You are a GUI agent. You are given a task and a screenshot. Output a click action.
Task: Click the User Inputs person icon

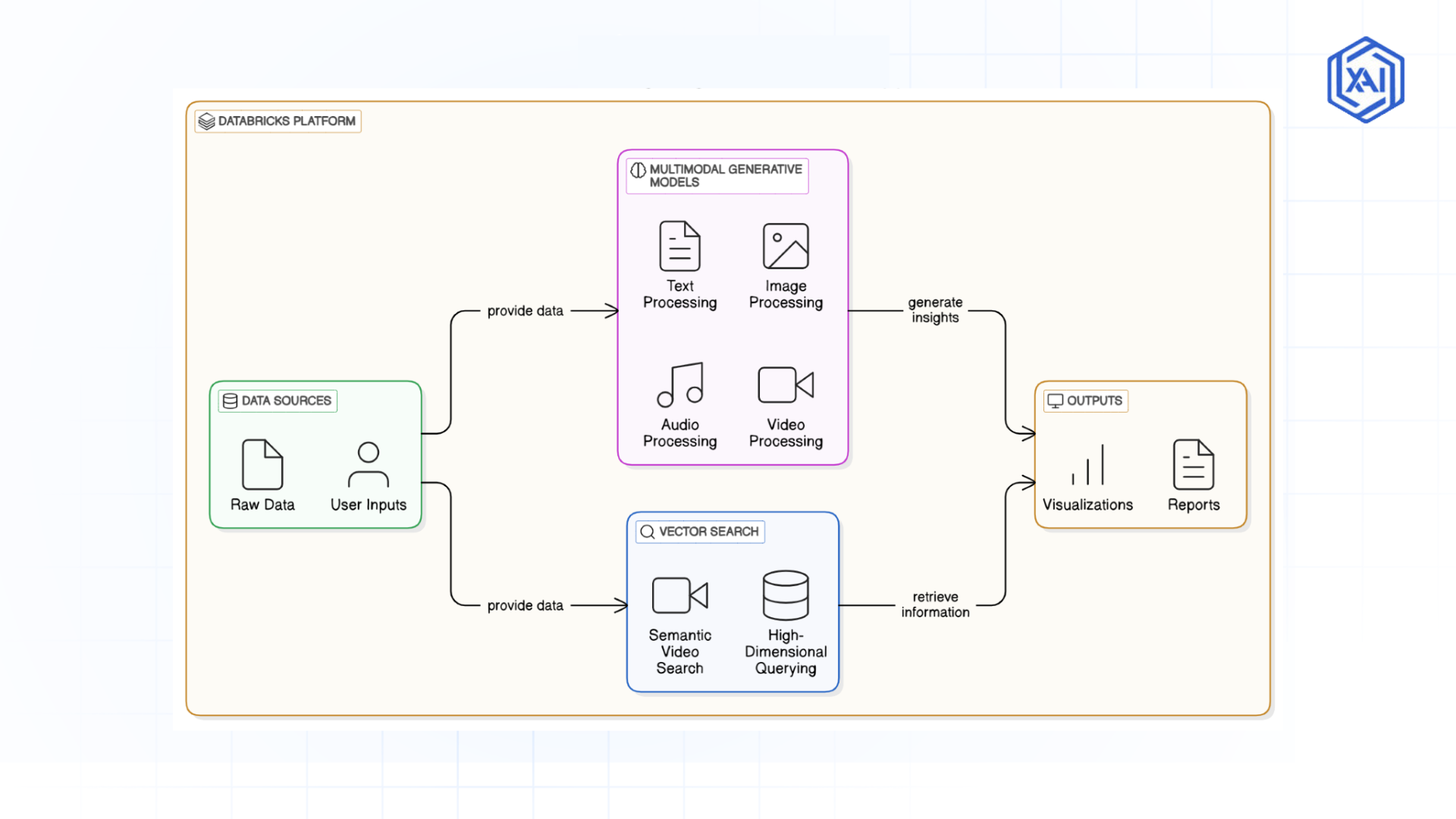pyautogui.click(x=368, y=465)
